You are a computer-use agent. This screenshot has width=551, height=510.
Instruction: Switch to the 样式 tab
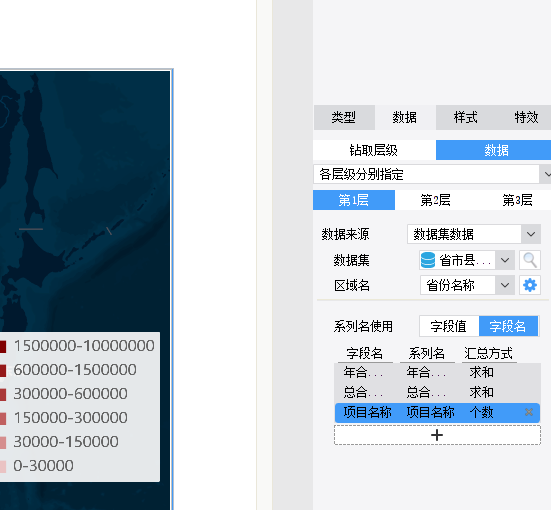coord(466,117)
